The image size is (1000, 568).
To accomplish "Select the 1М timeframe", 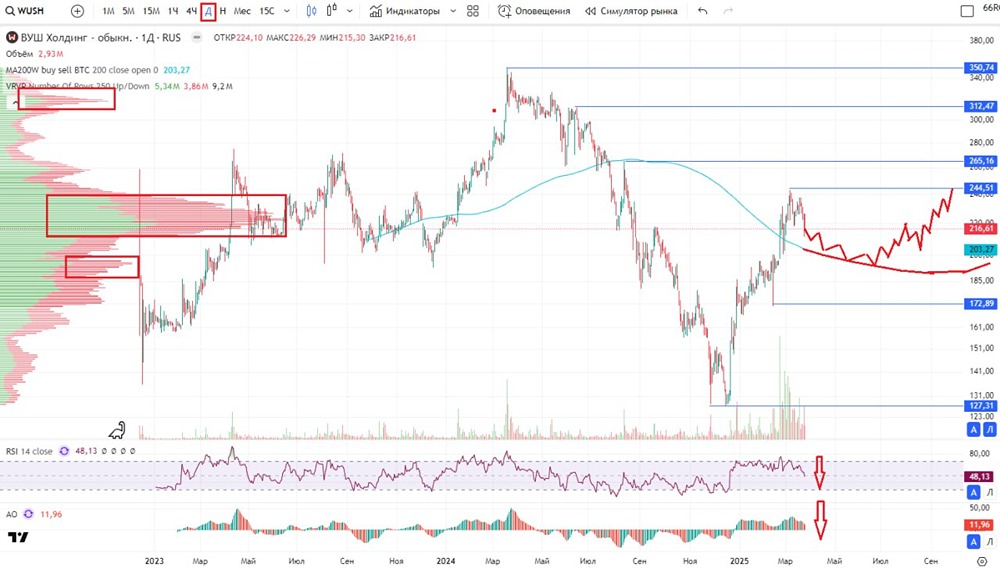I will tap(108, 11).
